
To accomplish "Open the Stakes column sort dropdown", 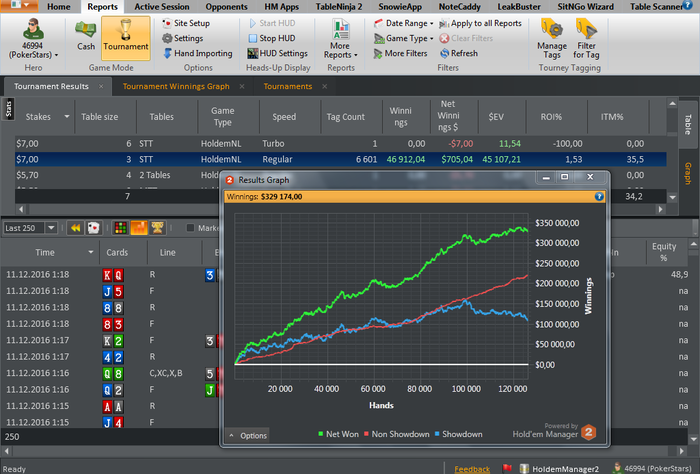I will click(67, 116).
